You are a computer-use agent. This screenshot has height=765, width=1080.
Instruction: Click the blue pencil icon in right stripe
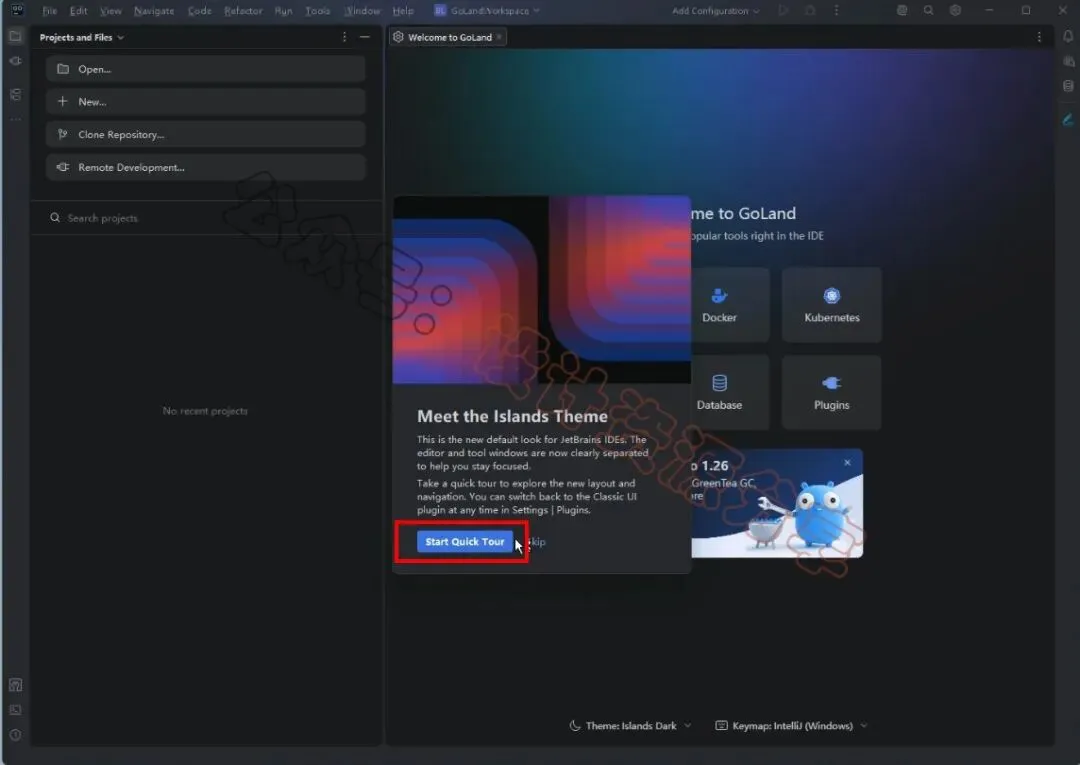pos(1068,120)
